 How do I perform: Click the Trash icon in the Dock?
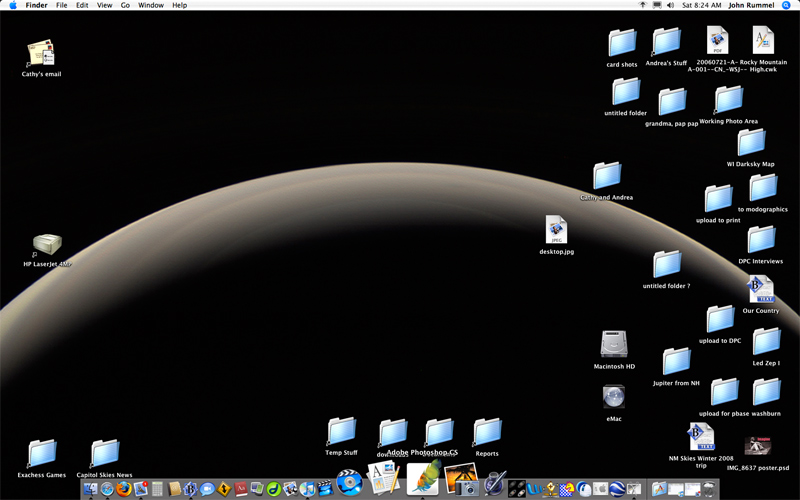(708, 489)
